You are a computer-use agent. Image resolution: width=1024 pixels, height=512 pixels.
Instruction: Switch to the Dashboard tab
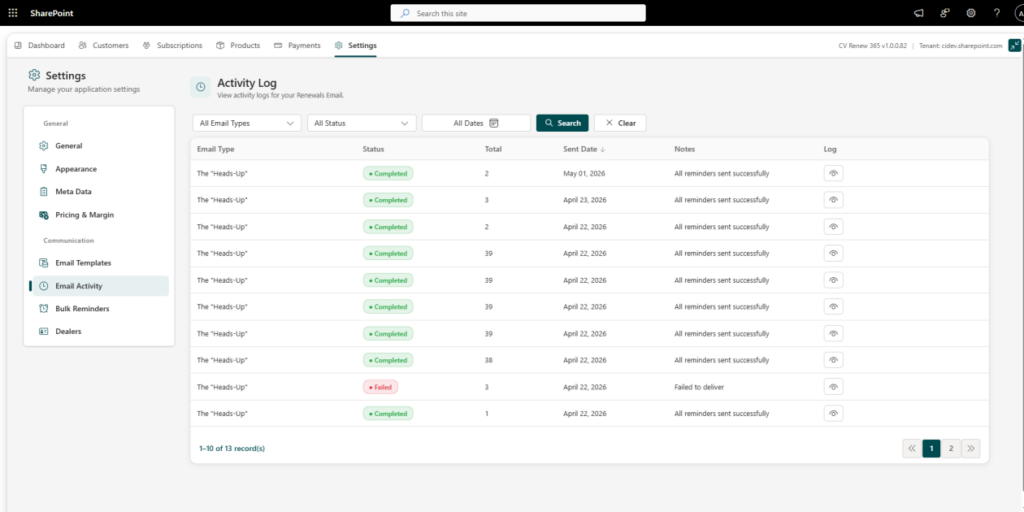(x=39, y=45)
